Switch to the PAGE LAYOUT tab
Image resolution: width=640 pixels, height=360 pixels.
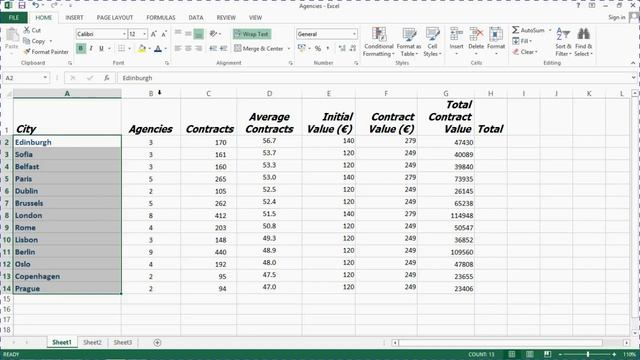point(115,18)
